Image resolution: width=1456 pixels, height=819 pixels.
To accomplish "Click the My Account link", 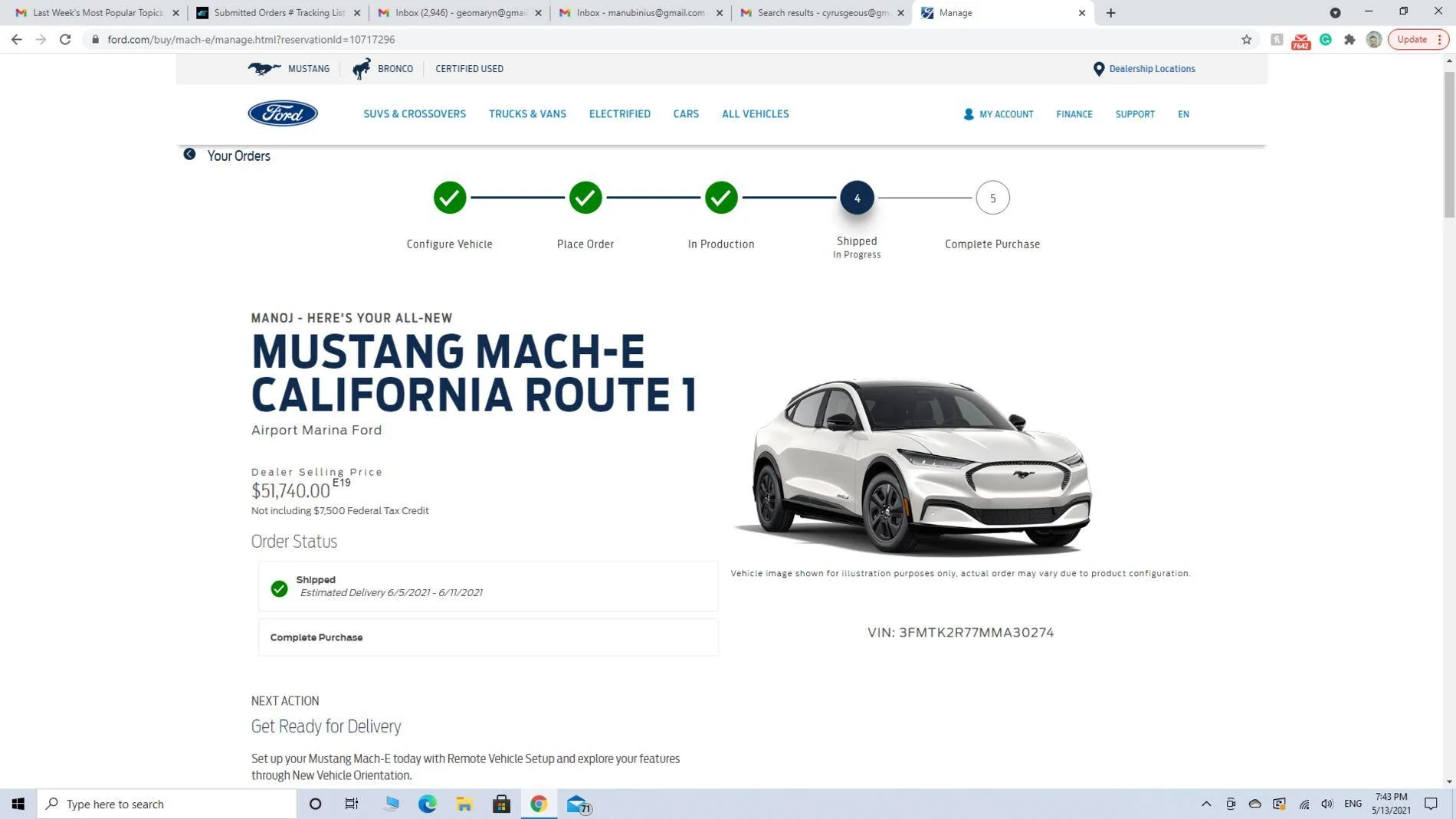I will (1006, 114).
